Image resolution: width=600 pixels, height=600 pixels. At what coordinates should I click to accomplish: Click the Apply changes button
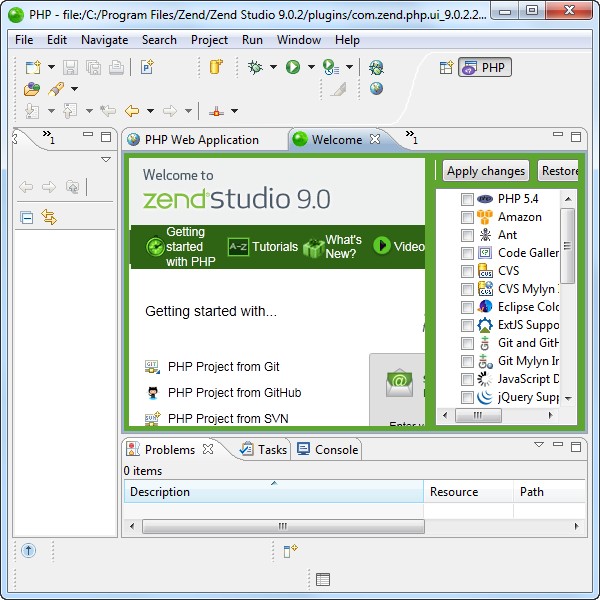[485, 171]
